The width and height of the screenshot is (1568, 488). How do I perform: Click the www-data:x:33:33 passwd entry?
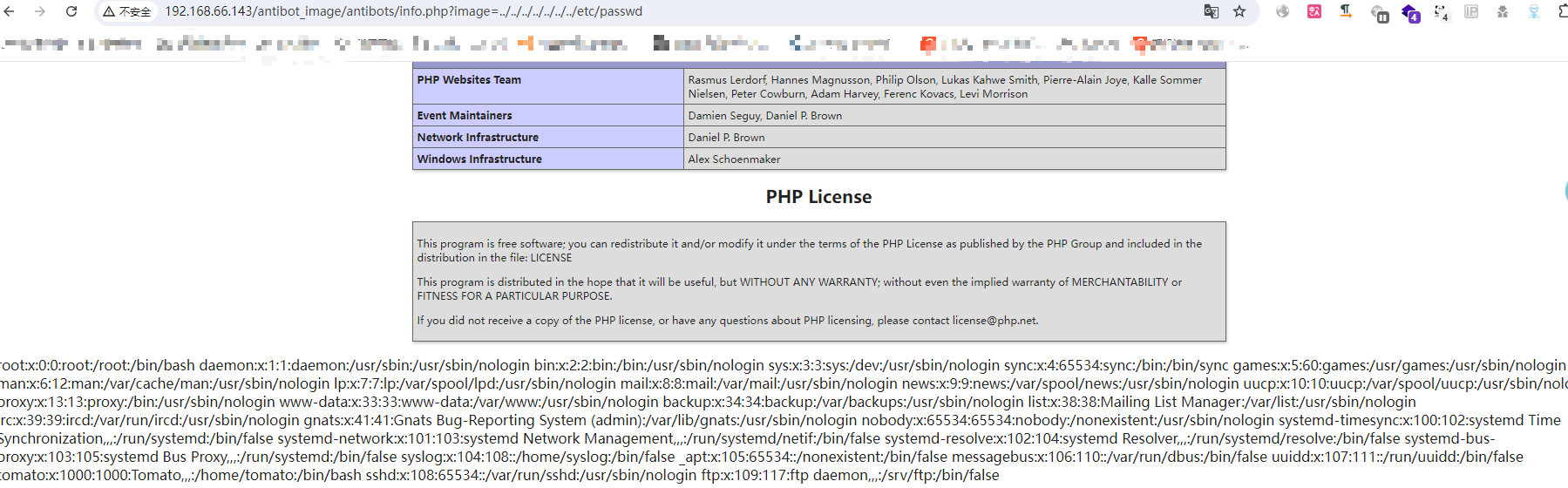click(x=469, y=402)
